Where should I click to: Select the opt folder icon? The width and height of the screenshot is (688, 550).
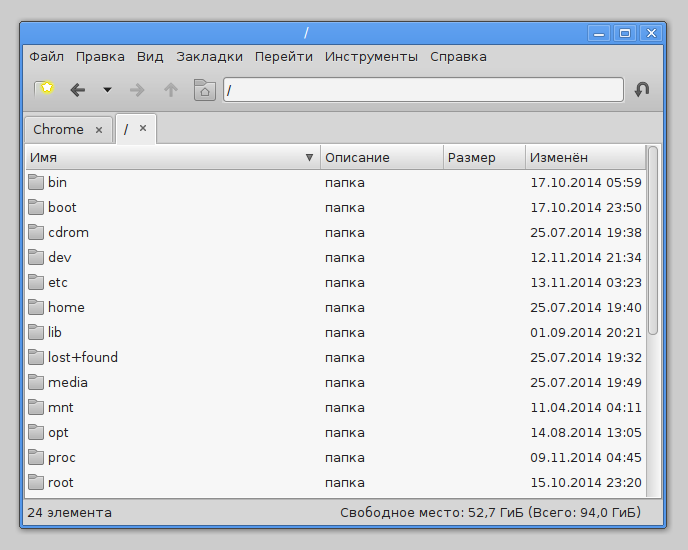(x=36, y=432)
